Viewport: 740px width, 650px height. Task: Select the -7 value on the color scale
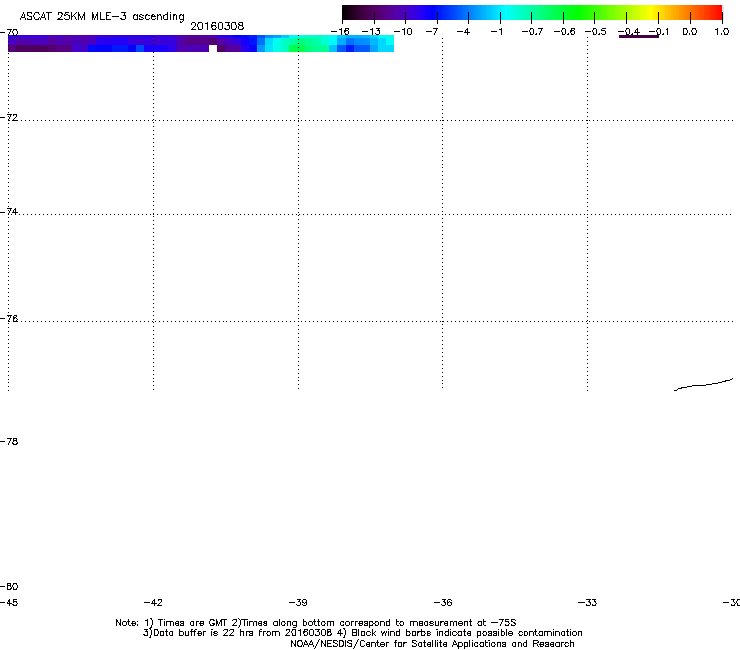point(432,32)
